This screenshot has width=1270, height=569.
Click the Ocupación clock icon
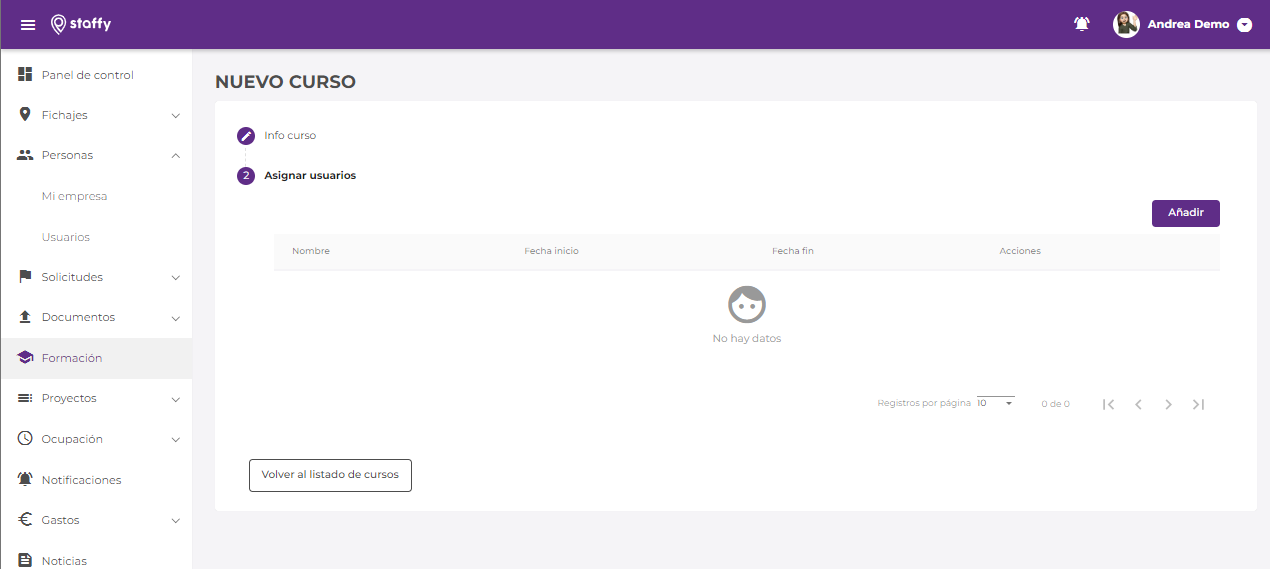click(25, 439)
